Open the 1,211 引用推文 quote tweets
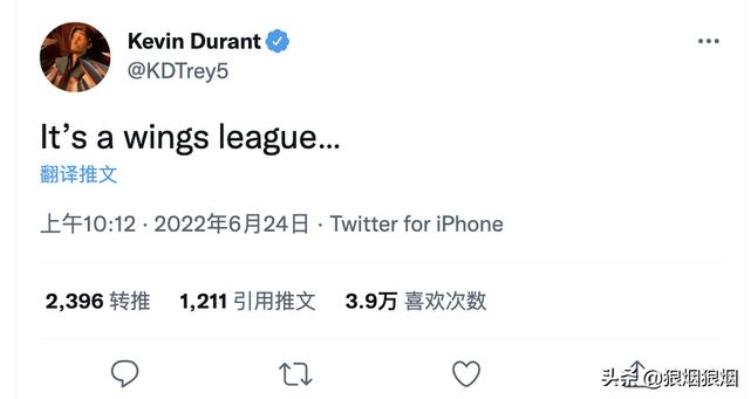 [248, 301]
